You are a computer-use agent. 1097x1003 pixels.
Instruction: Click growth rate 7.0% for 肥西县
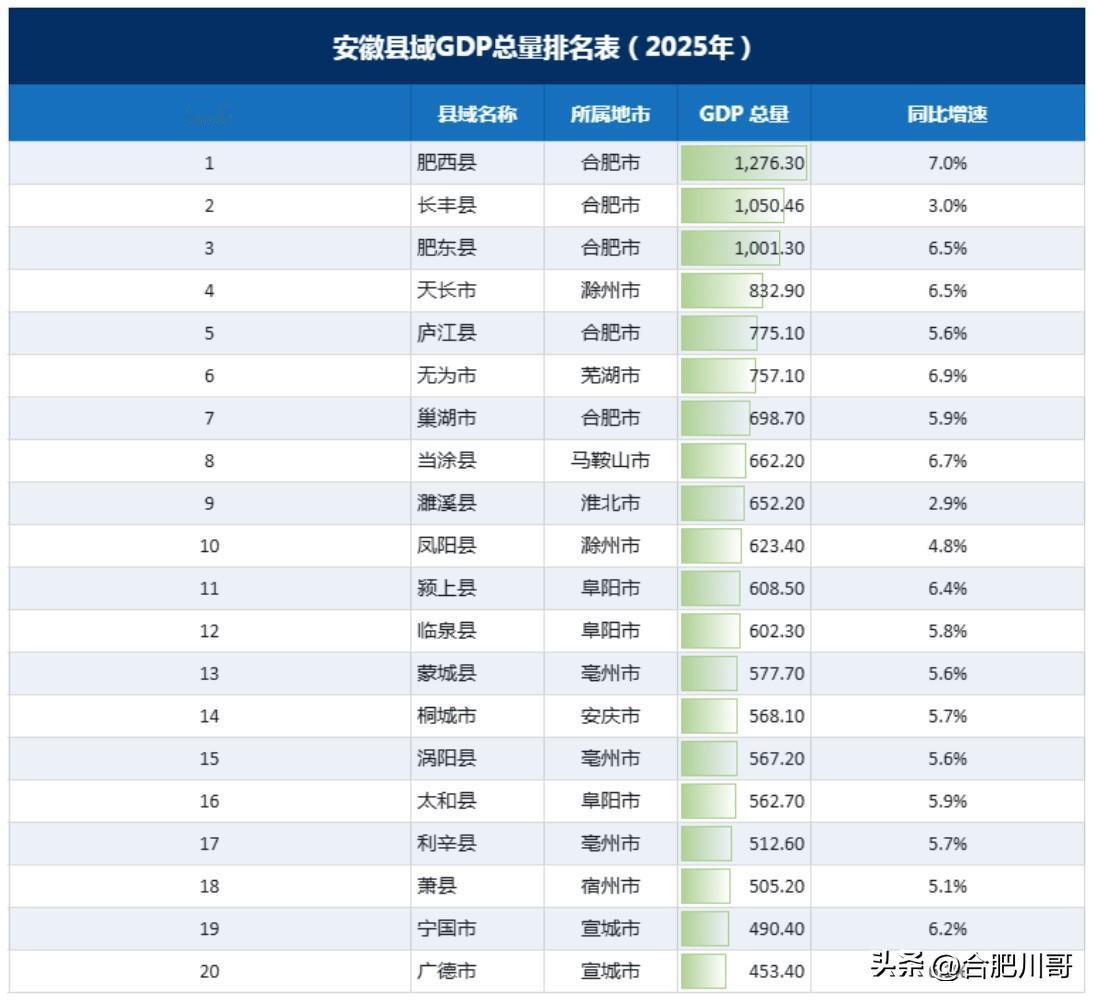[947, 163]
